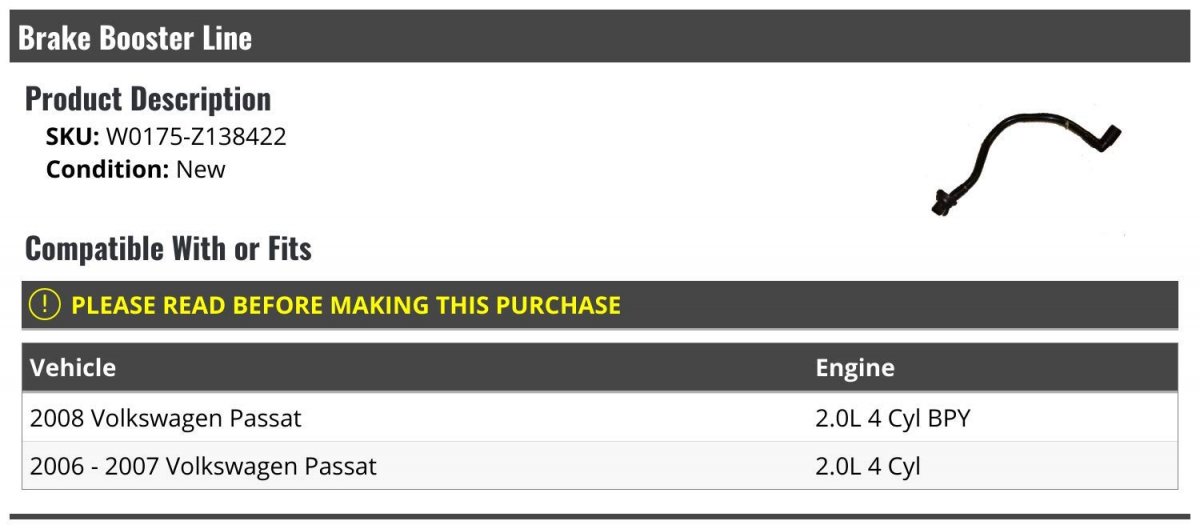Open the PLEASE READ BEFORE MAKING THIS PURCHASE notice
This screenshot has width=1200, height=529.
tap(346, 305)
